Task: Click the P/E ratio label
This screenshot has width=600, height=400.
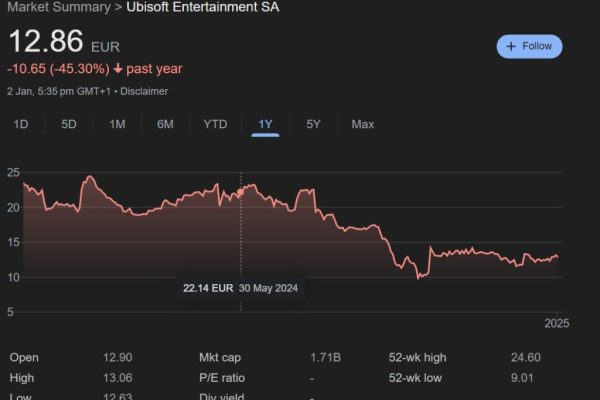Action: 222,378
